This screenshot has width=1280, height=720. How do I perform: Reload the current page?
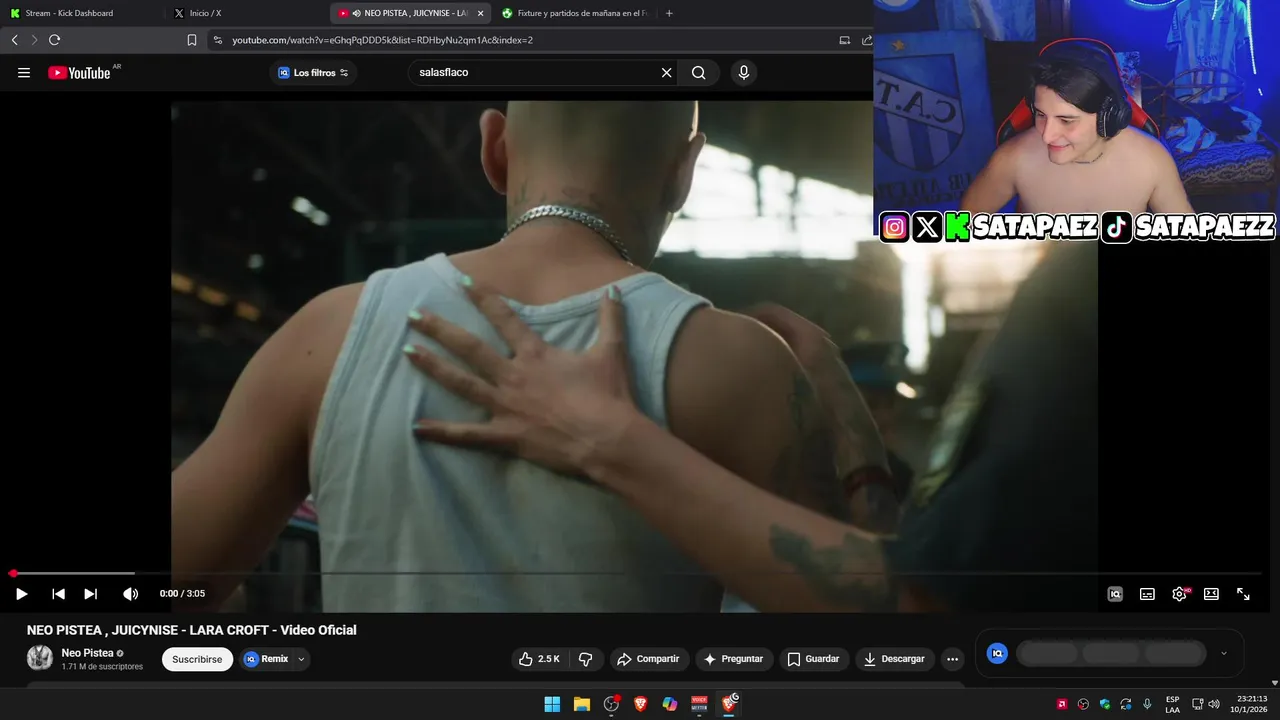click(x=54, y=40)
